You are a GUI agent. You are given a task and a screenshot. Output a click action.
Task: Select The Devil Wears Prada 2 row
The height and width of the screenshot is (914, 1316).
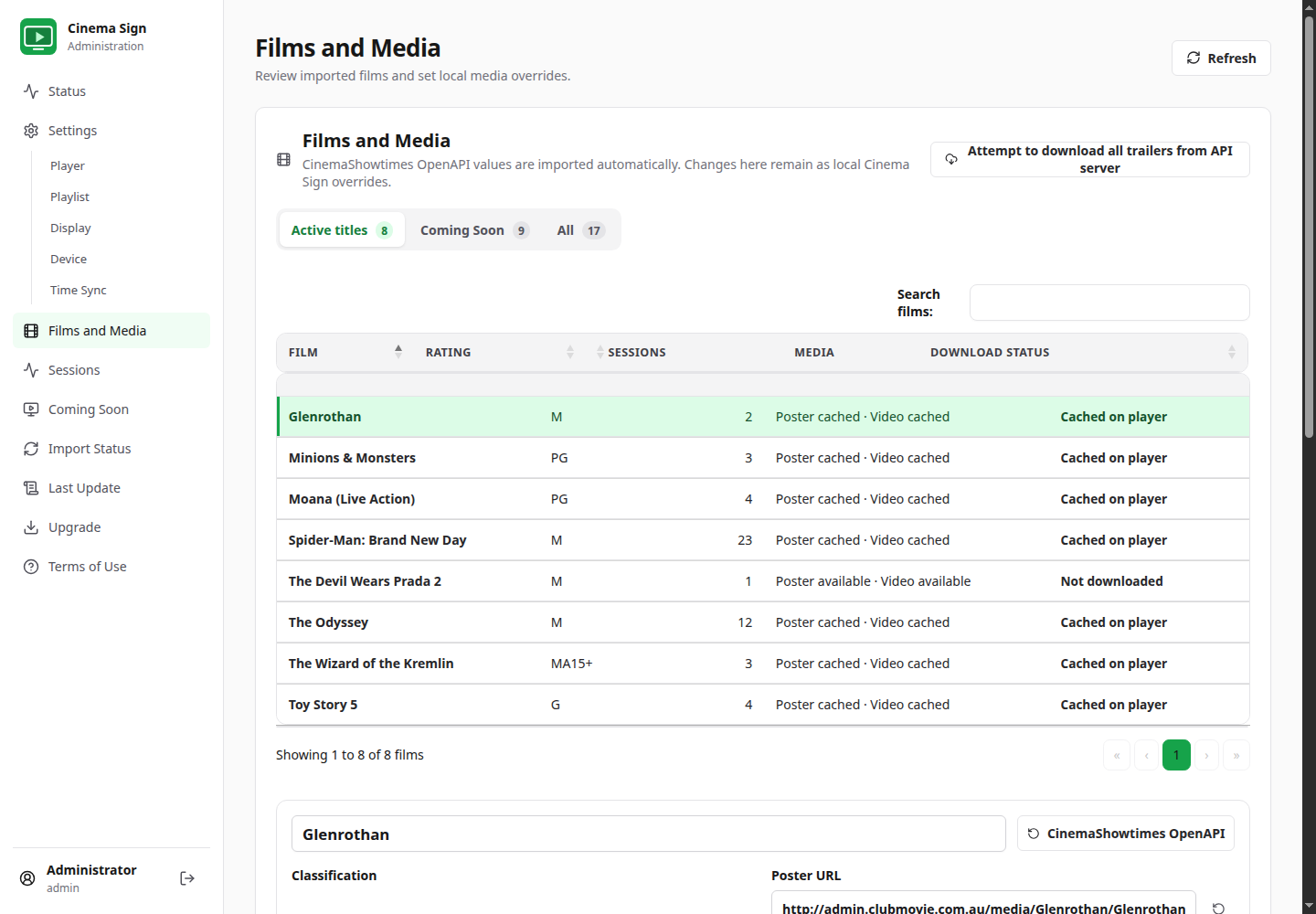[763, 581]
